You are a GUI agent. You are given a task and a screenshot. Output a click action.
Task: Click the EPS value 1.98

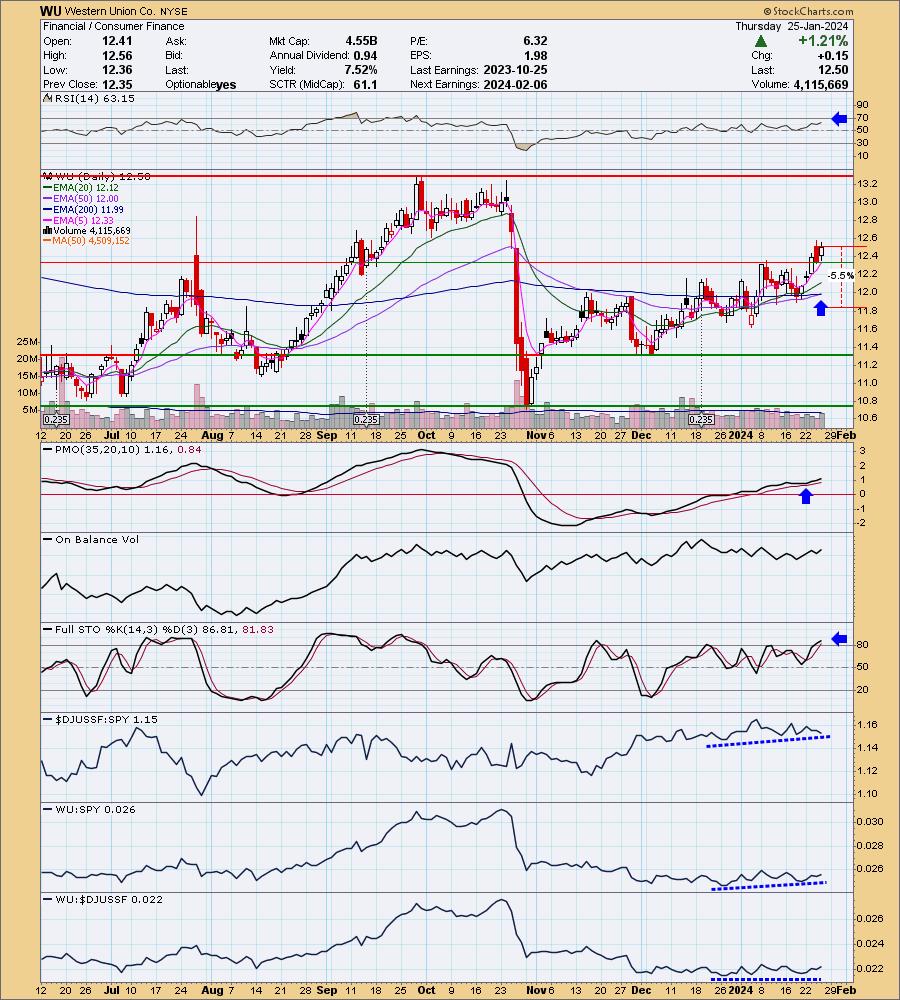tap(535, 55)
